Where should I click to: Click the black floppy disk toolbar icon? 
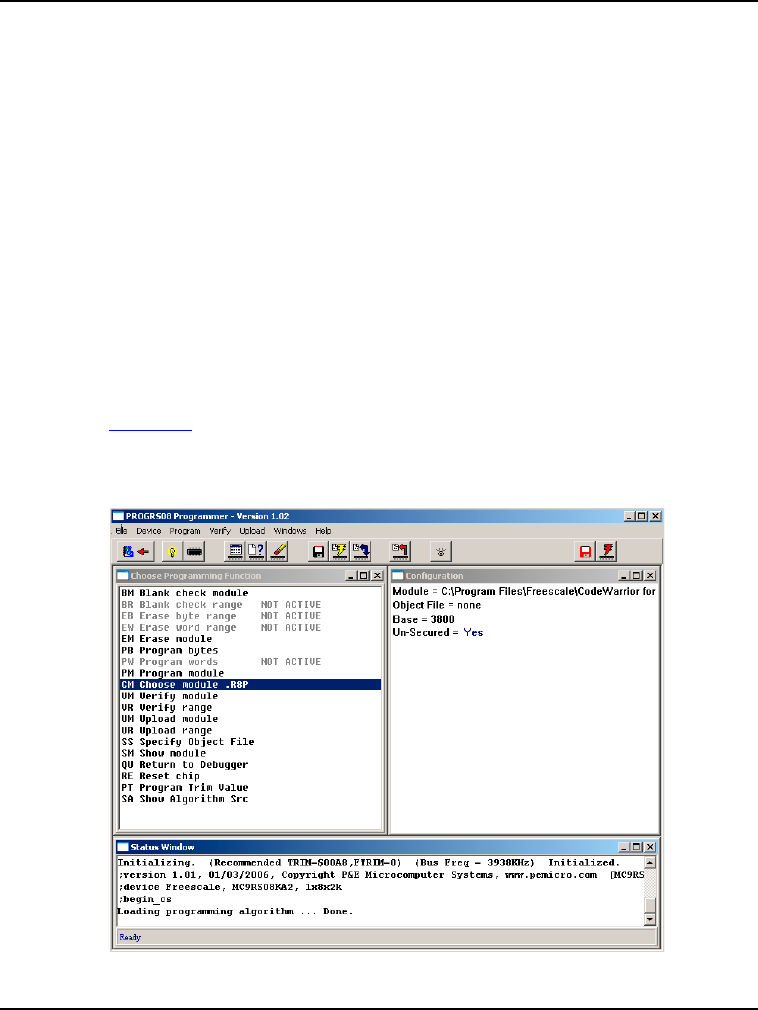point(318,551)
